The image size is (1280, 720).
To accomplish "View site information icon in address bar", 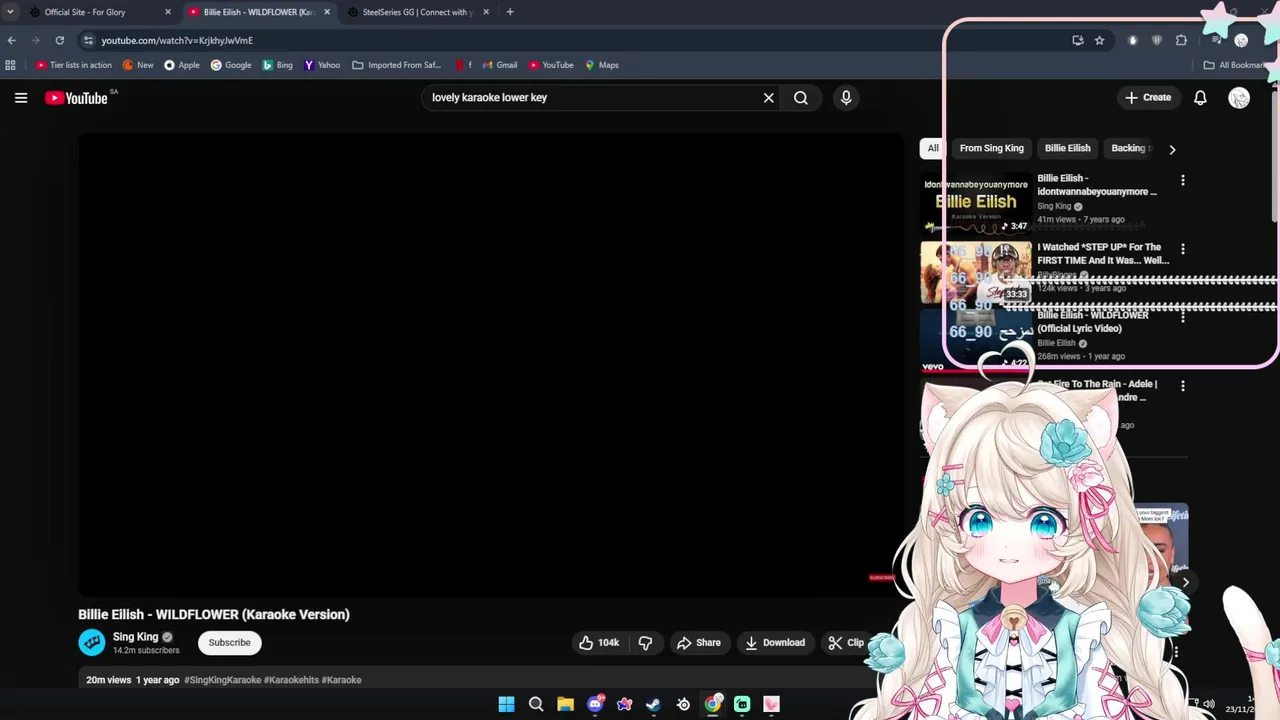I will tap(88, 40).
